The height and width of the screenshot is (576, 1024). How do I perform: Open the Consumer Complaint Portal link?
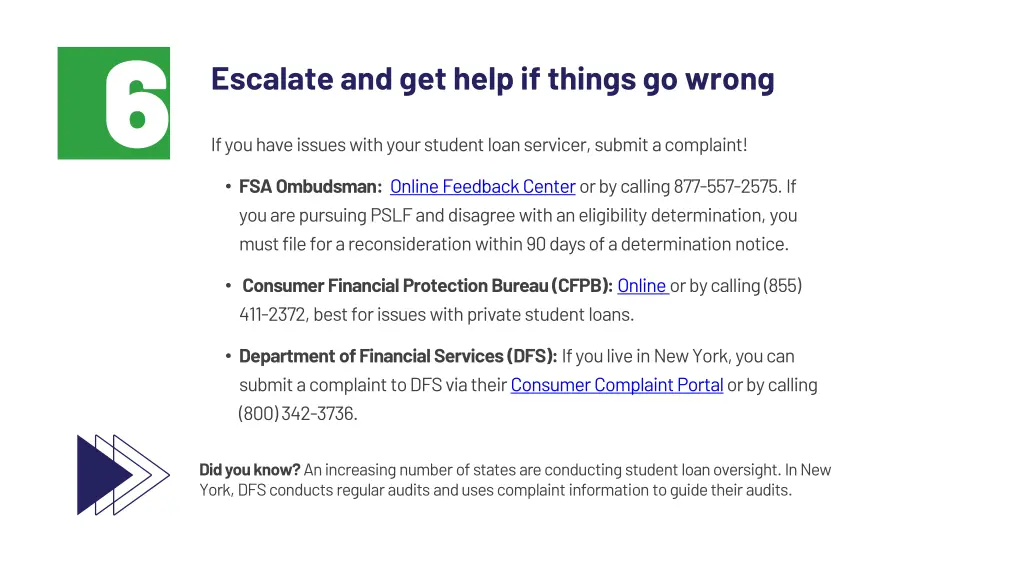616,385
